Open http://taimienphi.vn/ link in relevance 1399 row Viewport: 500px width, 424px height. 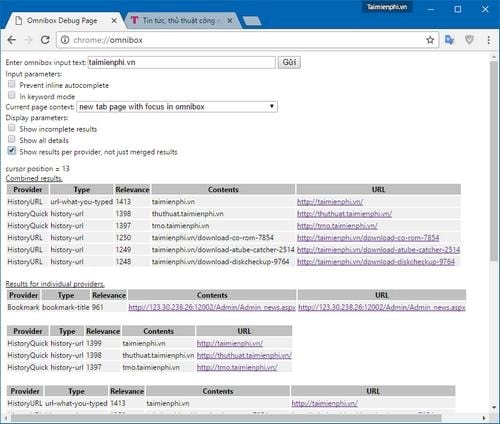click(230, 343)
